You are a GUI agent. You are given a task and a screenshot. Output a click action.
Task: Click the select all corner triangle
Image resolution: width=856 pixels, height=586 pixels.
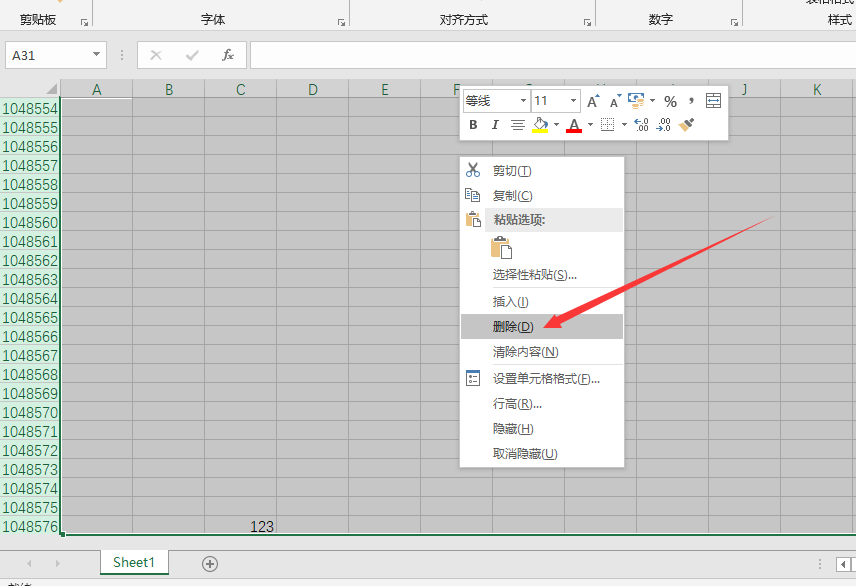[x=51, y=89]
